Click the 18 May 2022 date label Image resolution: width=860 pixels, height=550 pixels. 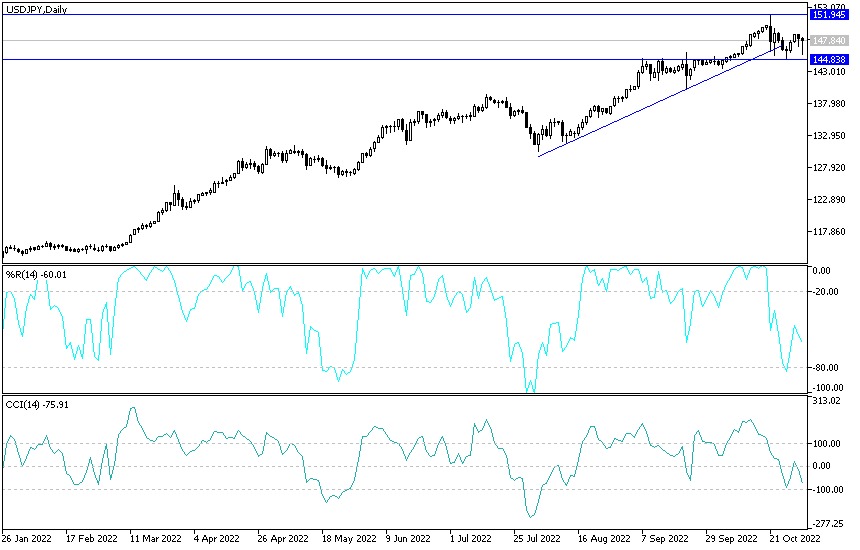(348, 538)
